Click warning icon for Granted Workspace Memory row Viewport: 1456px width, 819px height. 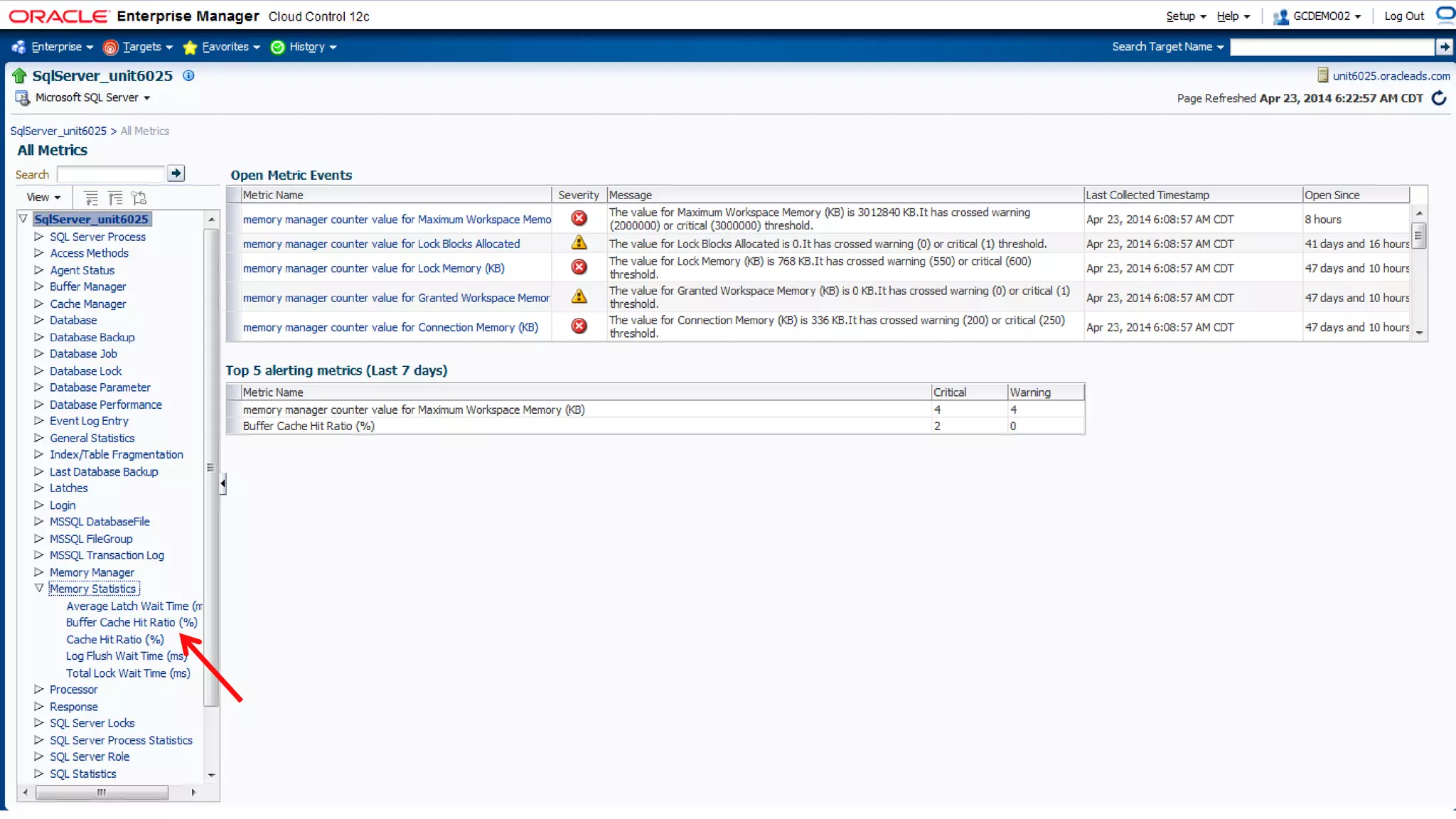point(579,296)
